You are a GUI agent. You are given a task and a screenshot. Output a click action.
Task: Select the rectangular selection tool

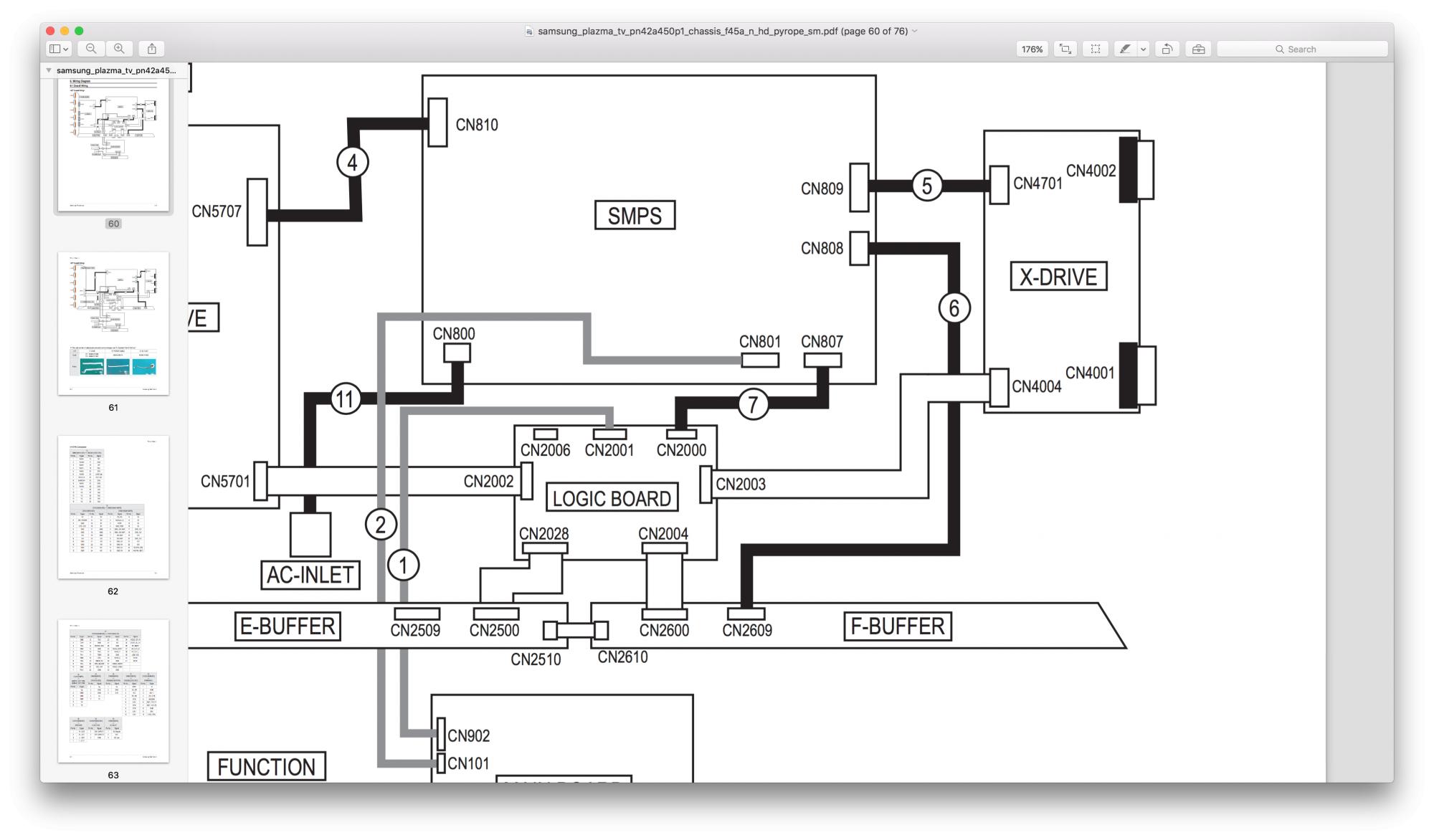(1096, 49)
